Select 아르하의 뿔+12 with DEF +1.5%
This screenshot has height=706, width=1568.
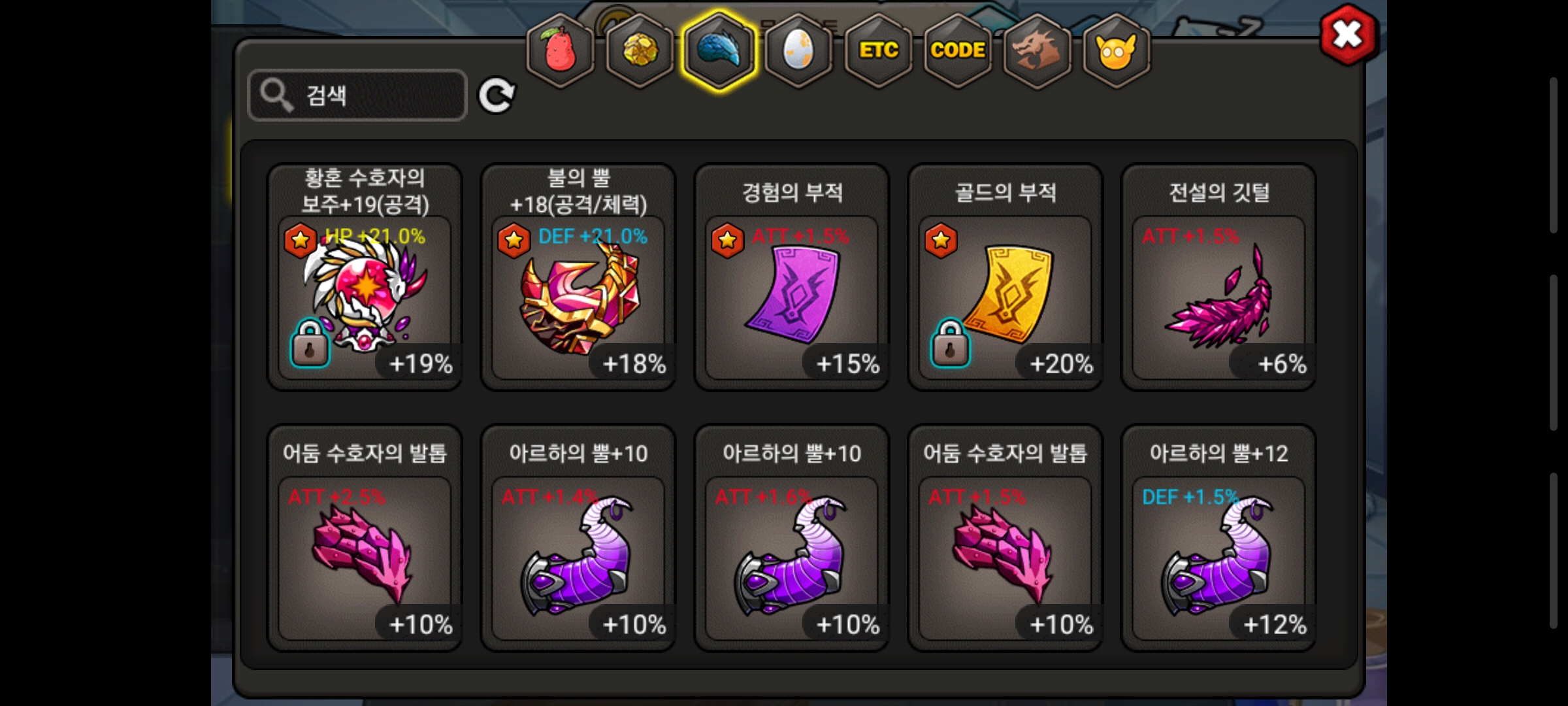coord(1218,538)
